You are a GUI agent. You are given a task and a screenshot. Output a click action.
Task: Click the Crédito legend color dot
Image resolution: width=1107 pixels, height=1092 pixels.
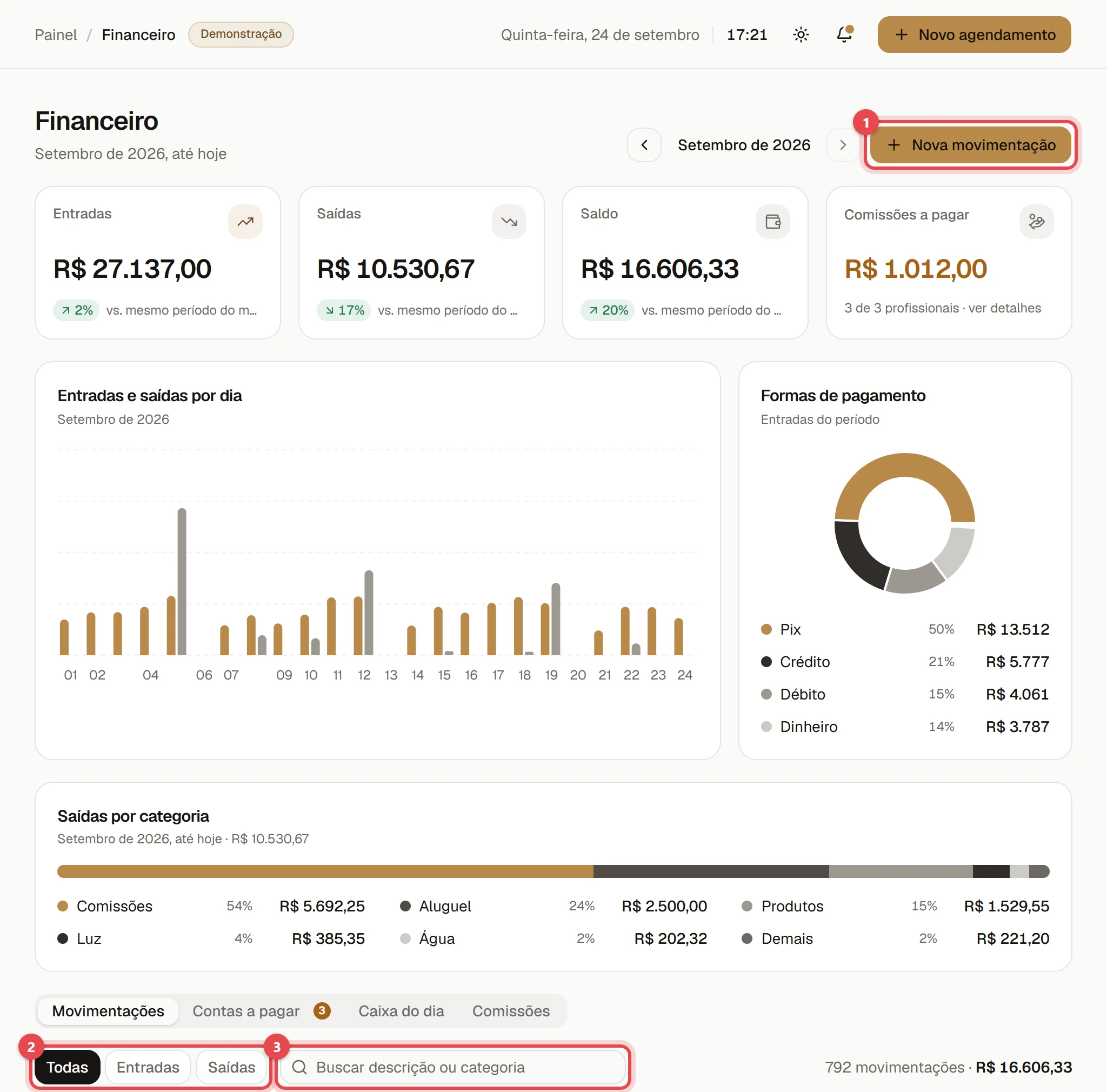tap(766, 662)
